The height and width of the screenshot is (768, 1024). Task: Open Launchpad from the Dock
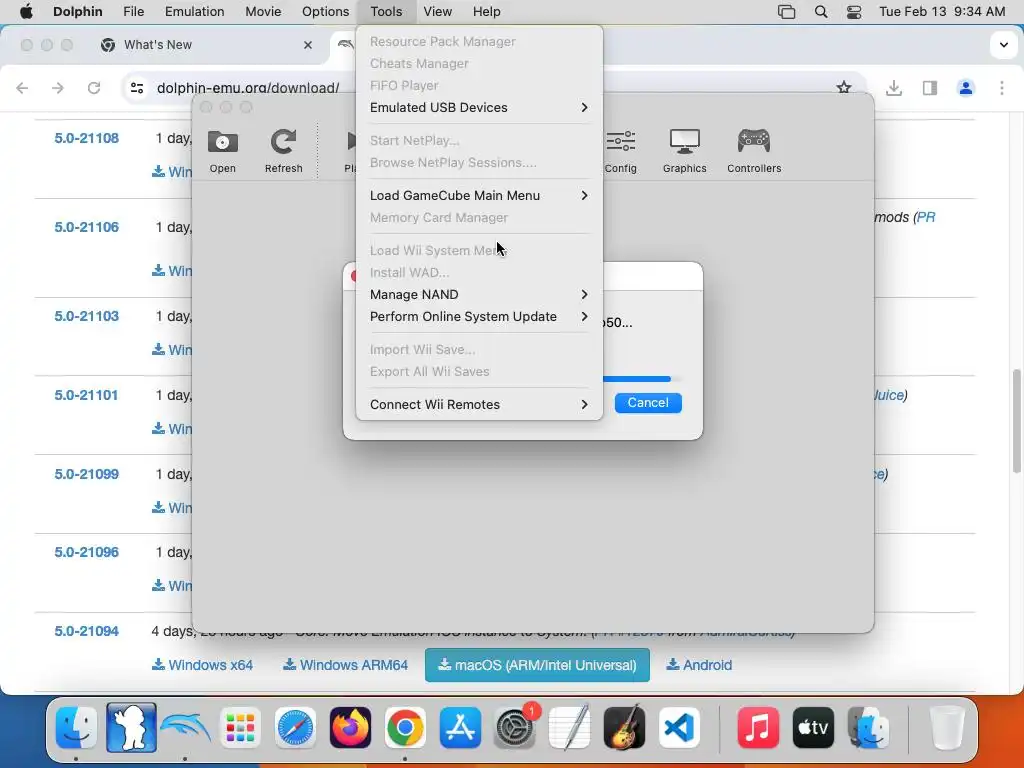(240, 727)
